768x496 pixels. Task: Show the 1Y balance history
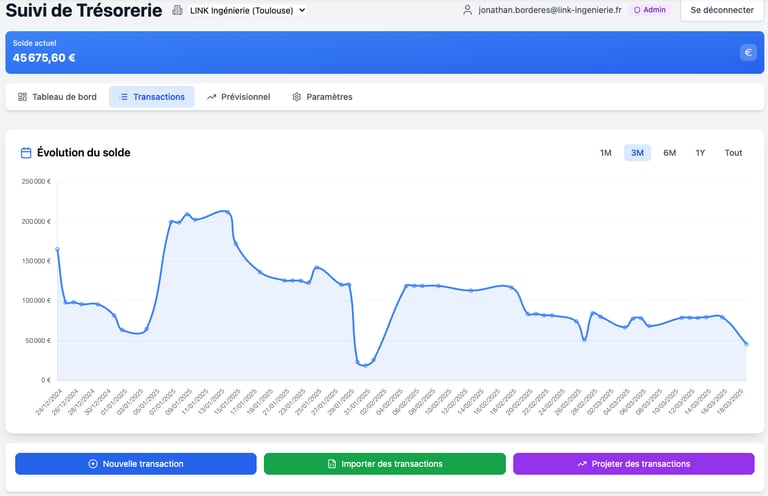click(x=700, y=153)
